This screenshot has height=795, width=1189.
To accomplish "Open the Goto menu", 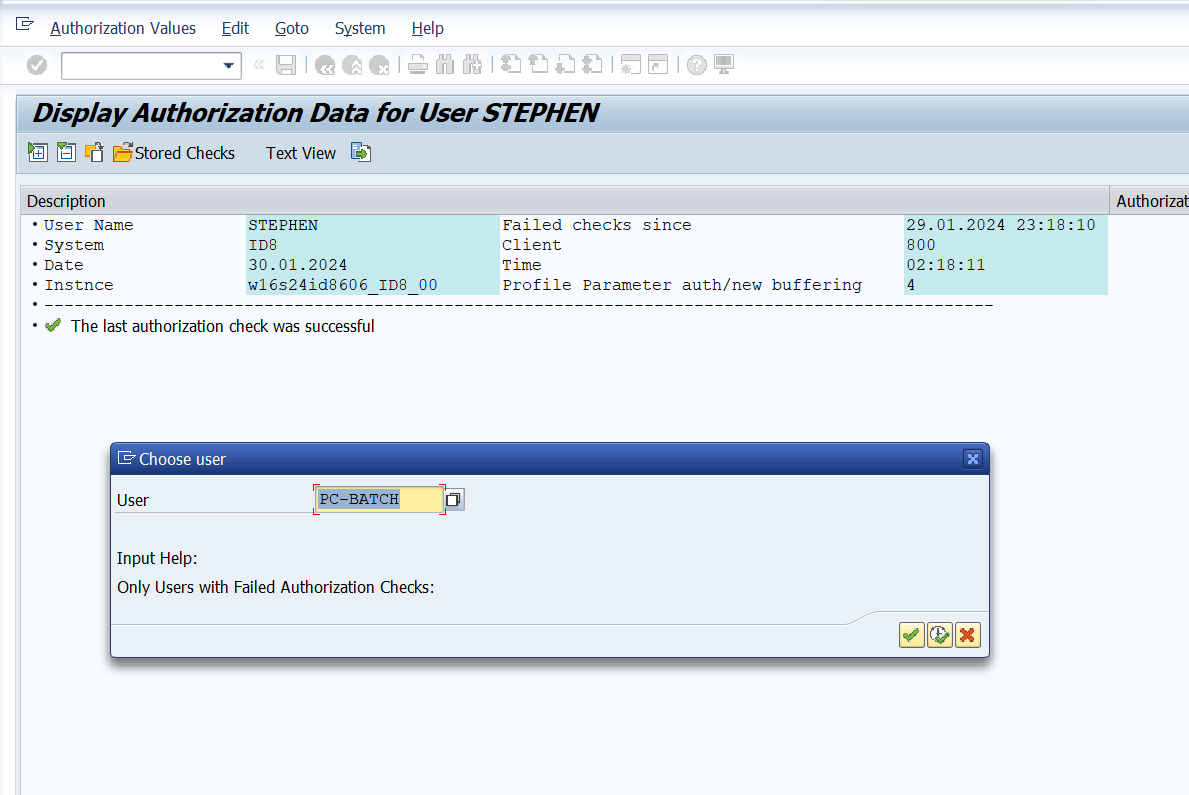I will 291,28.
